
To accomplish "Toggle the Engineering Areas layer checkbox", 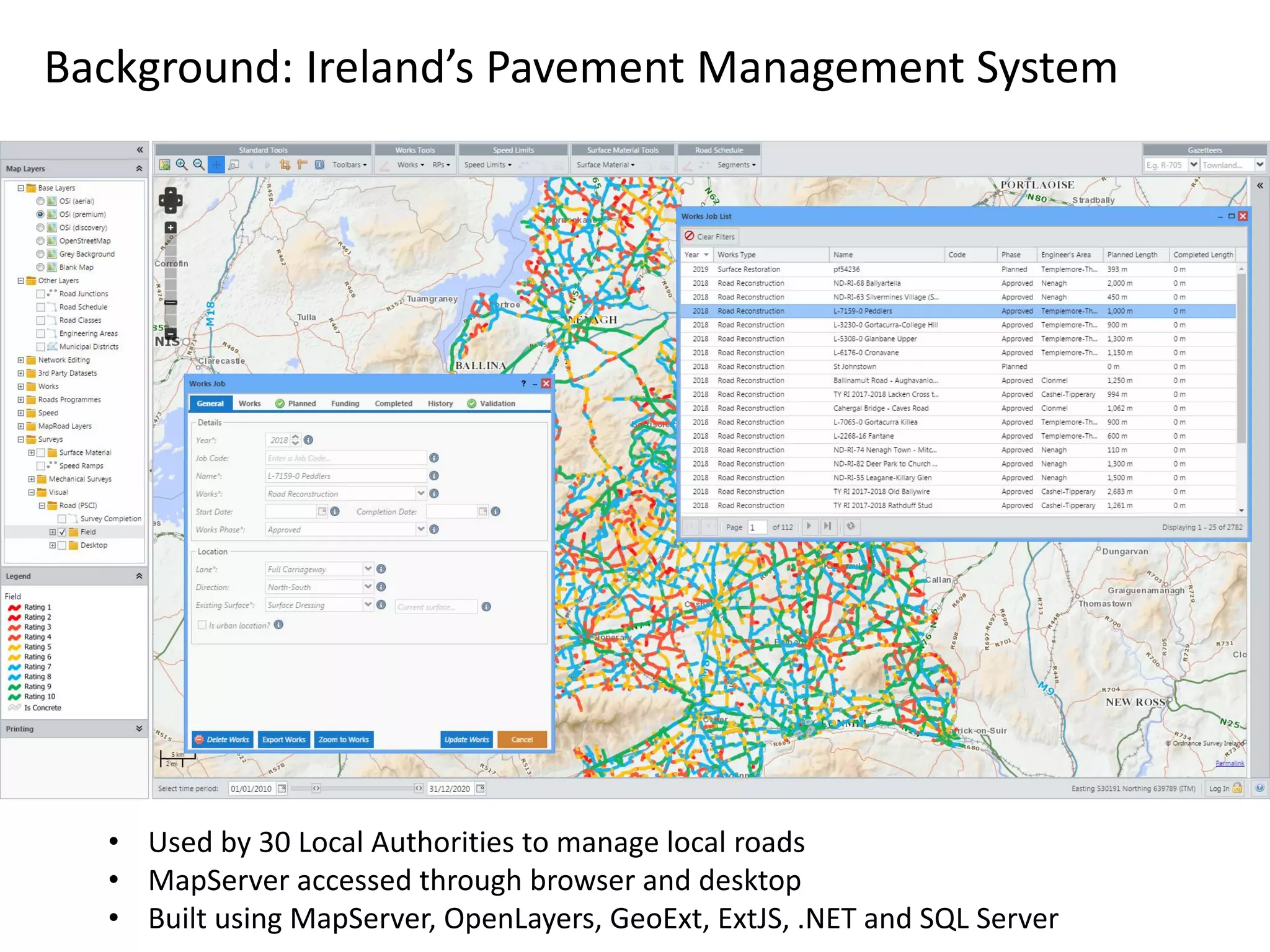I will tap(40, 333).
